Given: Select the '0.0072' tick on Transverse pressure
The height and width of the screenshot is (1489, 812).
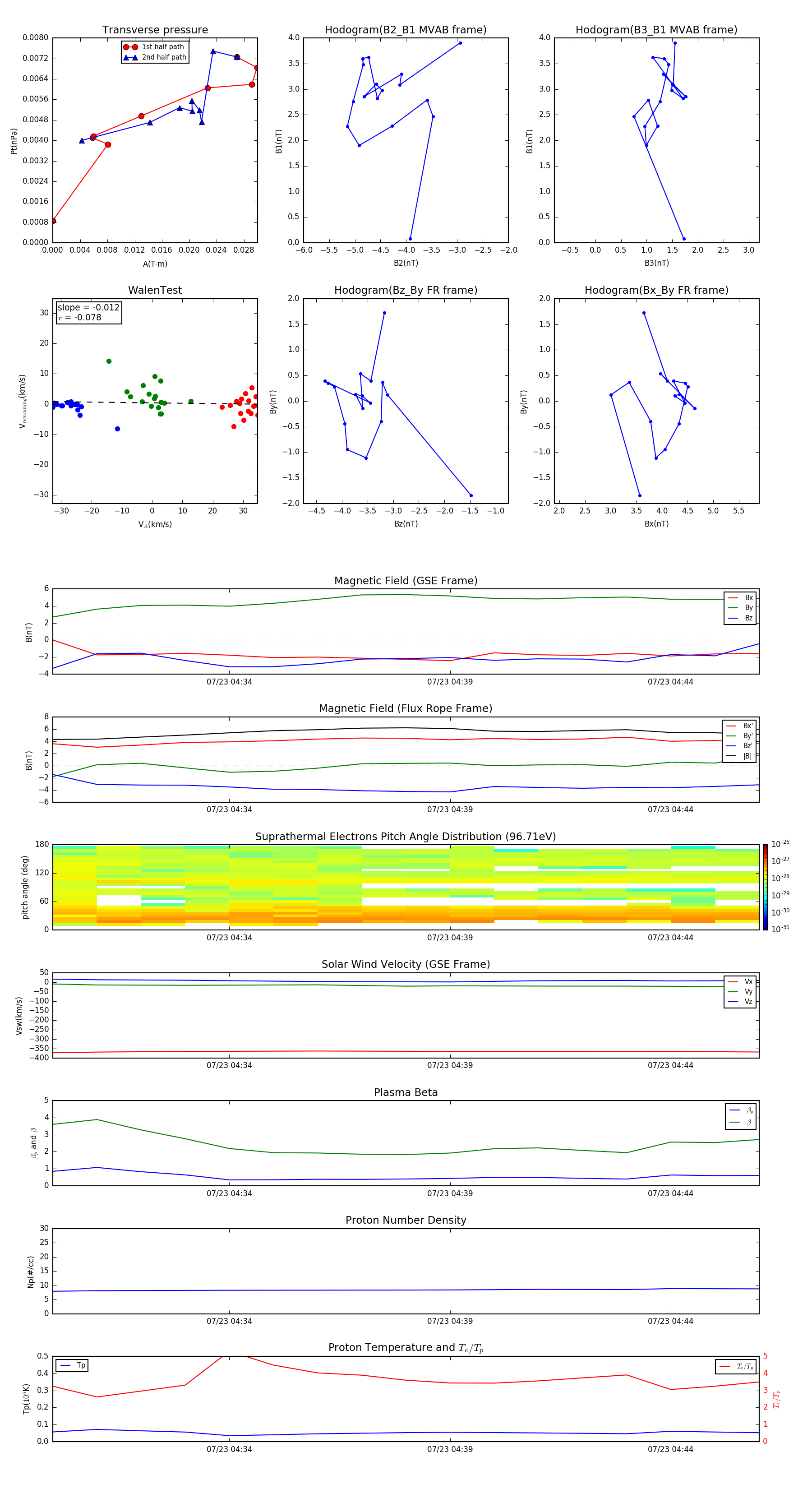Looking at the screenshot, I should tap(35, 58).
